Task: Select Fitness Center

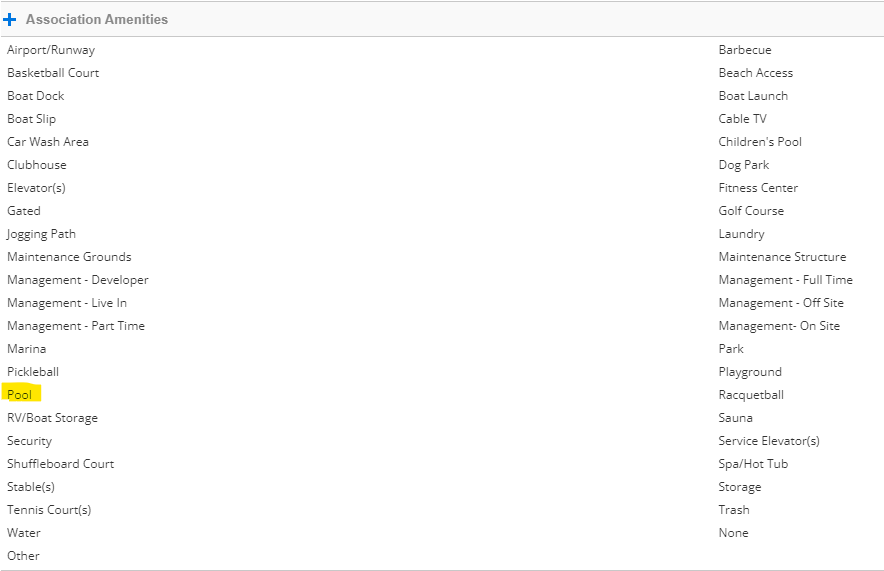Action: coord(758,188)
